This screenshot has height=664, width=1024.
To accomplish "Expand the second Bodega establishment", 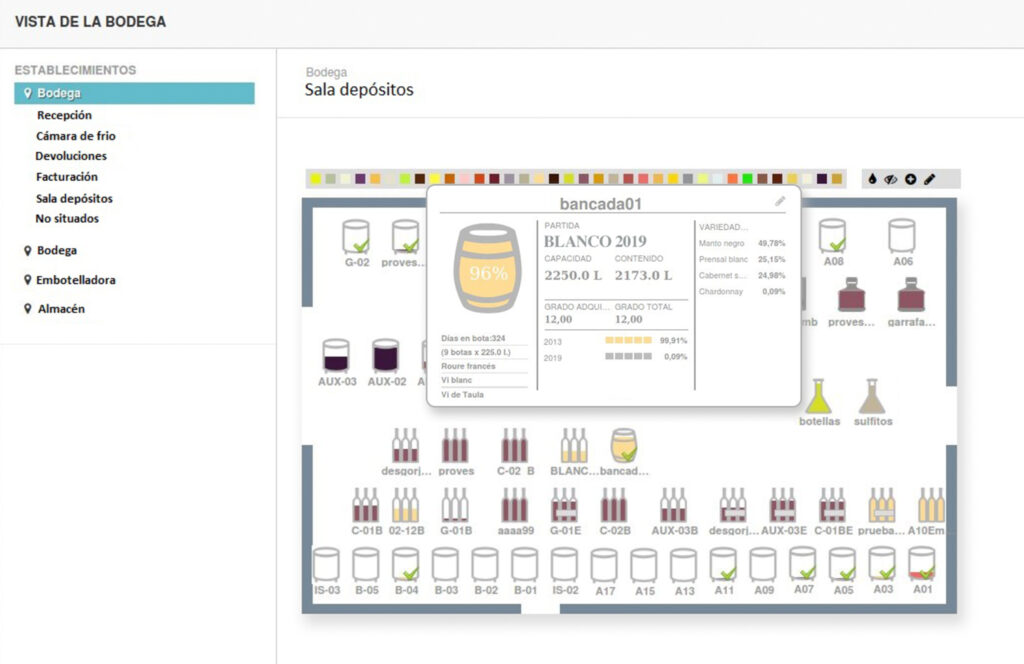I will (x=56, y=251).
